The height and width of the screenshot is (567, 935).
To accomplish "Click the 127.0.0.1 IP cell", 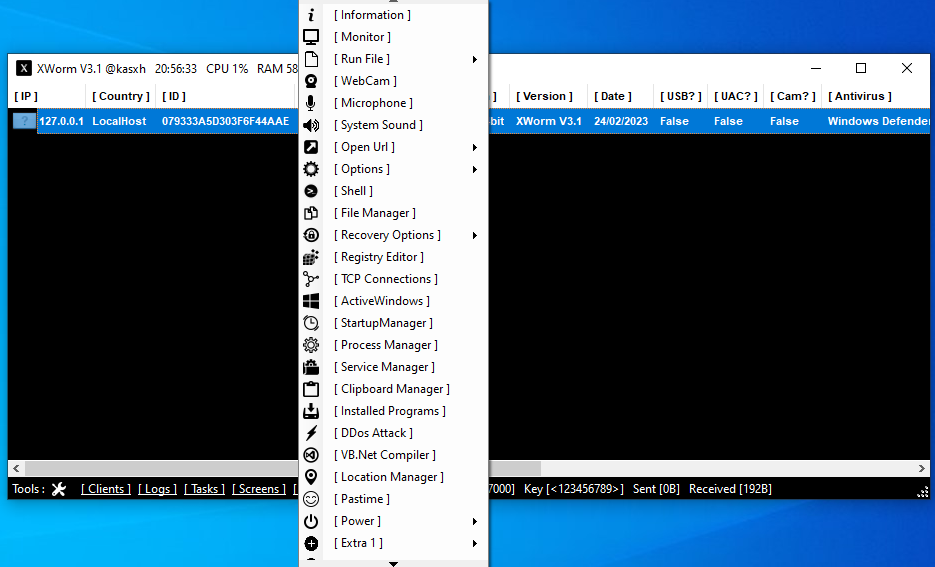I will [61, 121].
